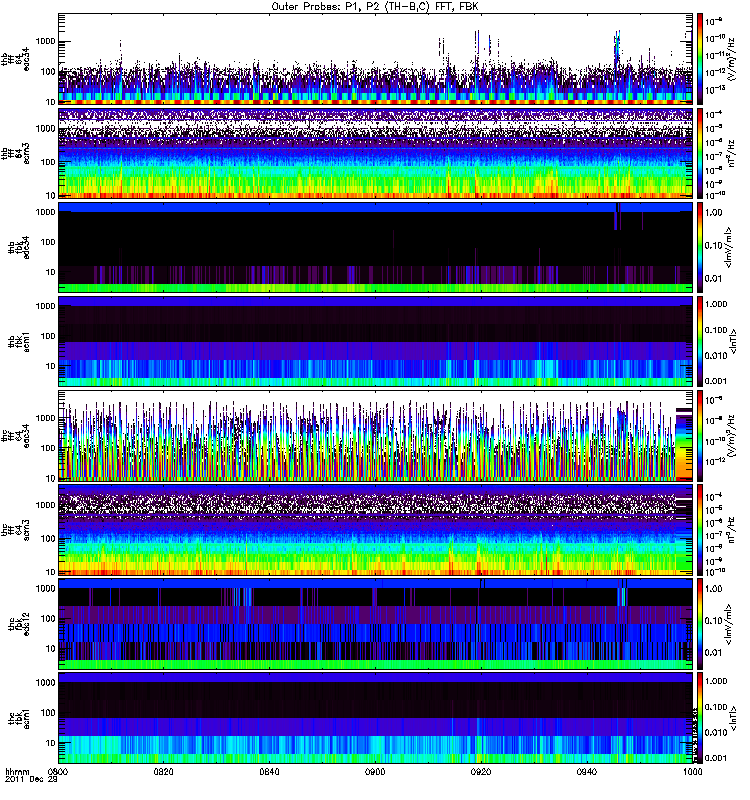Screen dimensions: 750x800
Task: Click the seventh panel's thc fbk edc12 label
Action: pyautogui.click(x=16, y=623)
